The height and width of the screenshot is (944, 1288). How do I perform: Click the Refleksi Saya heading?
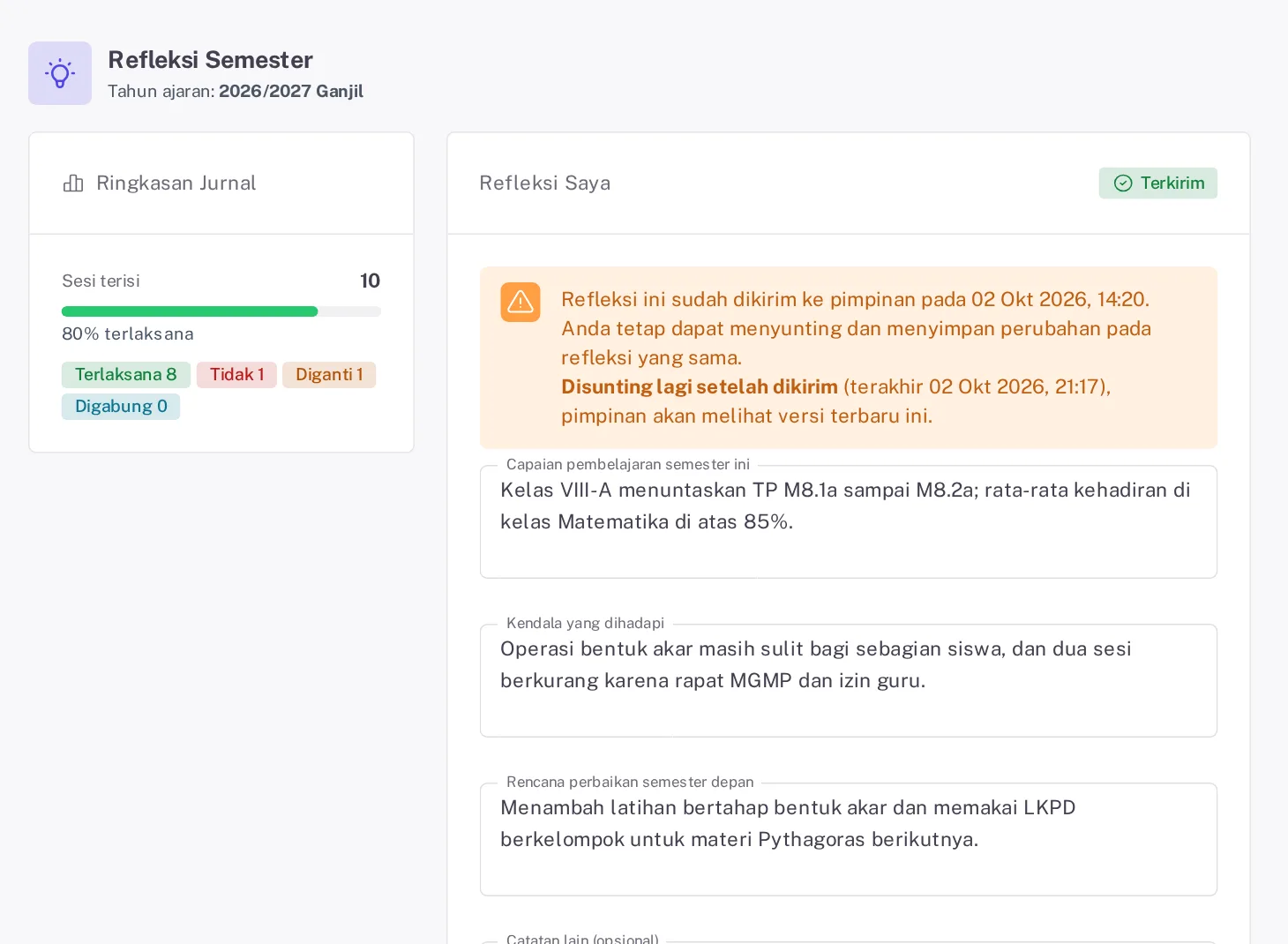545,183
